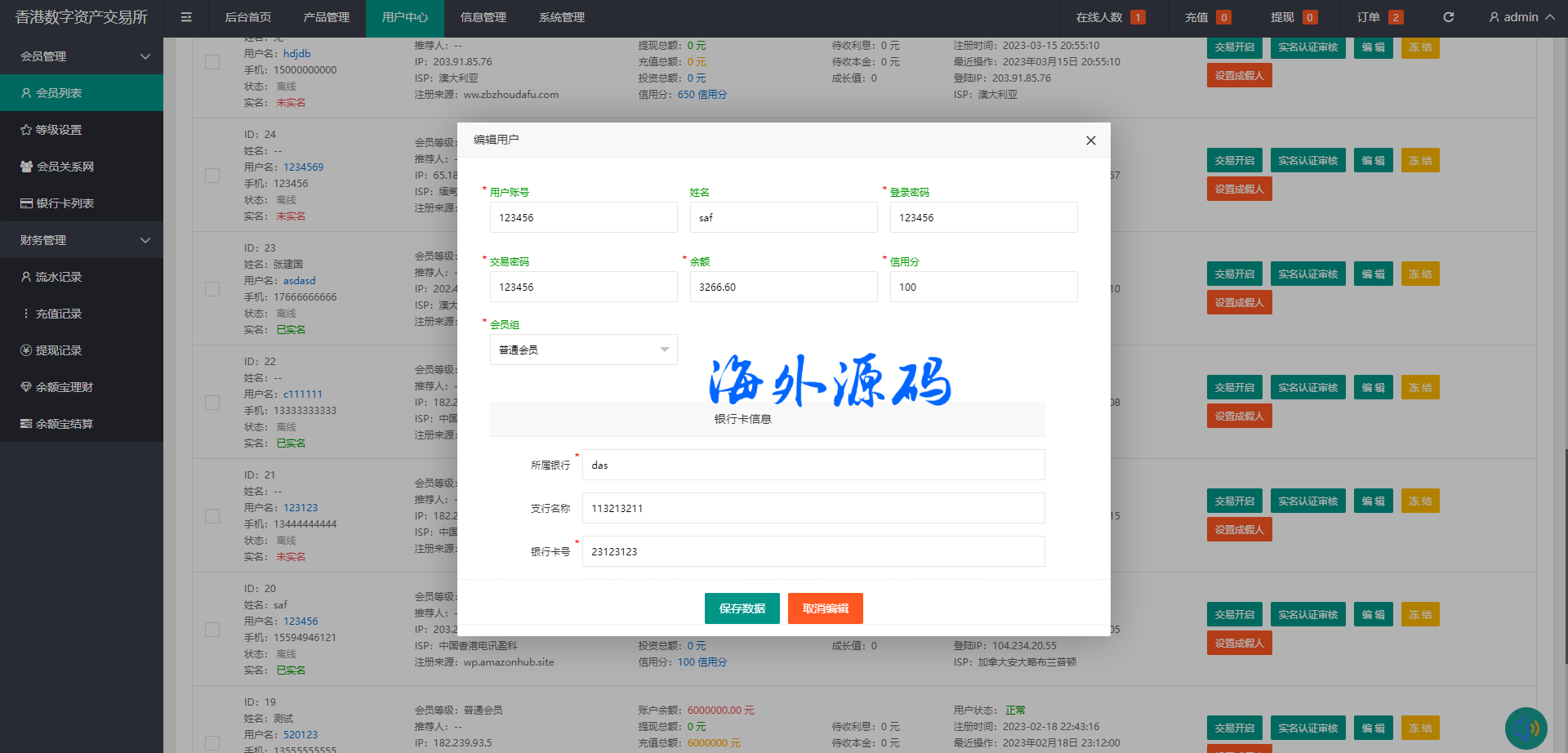Viewport: 1568px width, 753px height.
Task: Switch to the 产品管理 top menu
Action: pyautogui.click(x=326, y=17)
